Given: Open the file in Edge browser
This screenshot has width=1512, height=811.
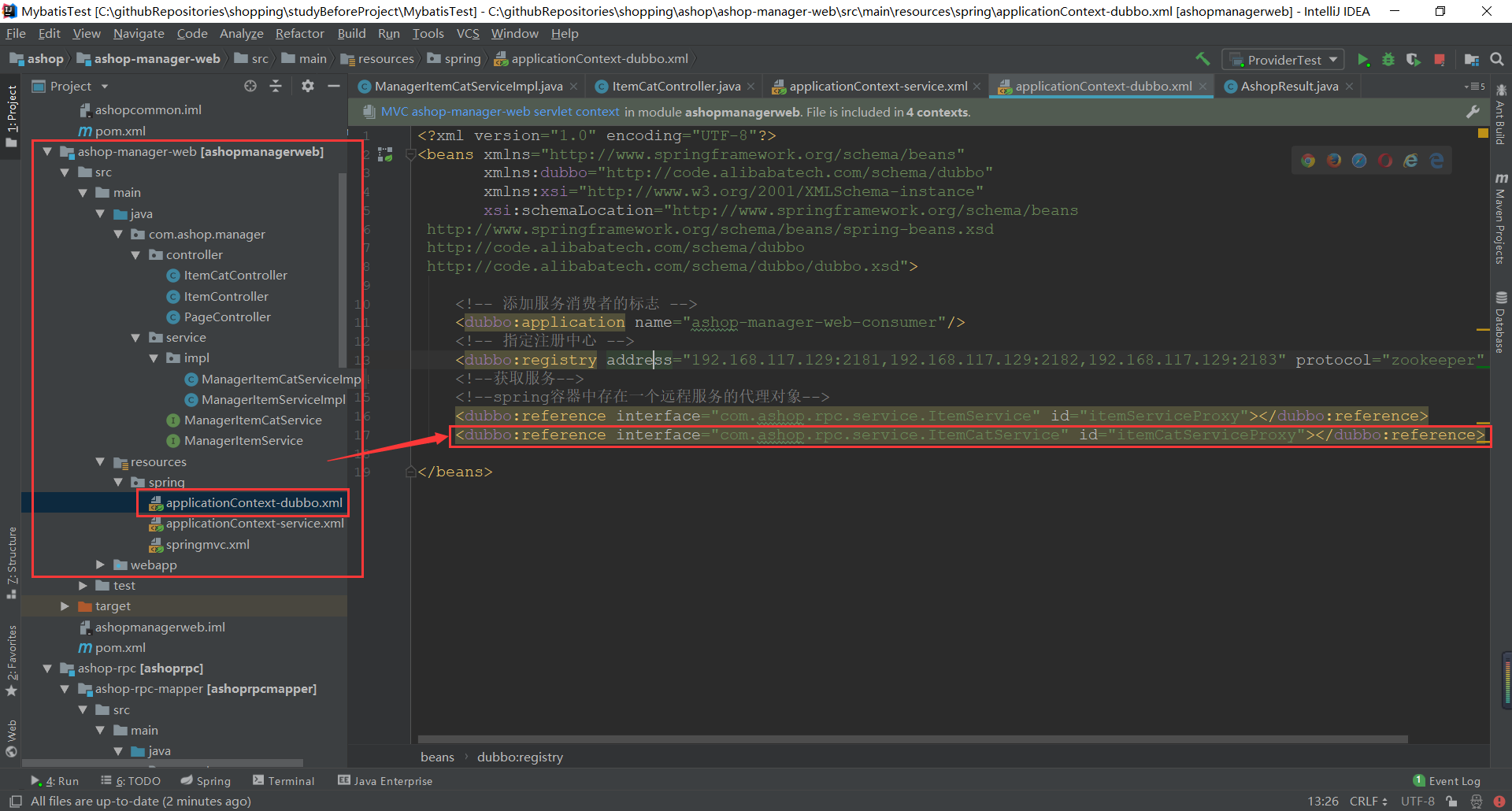Looking at the screenshot, I should [1437, 161].
